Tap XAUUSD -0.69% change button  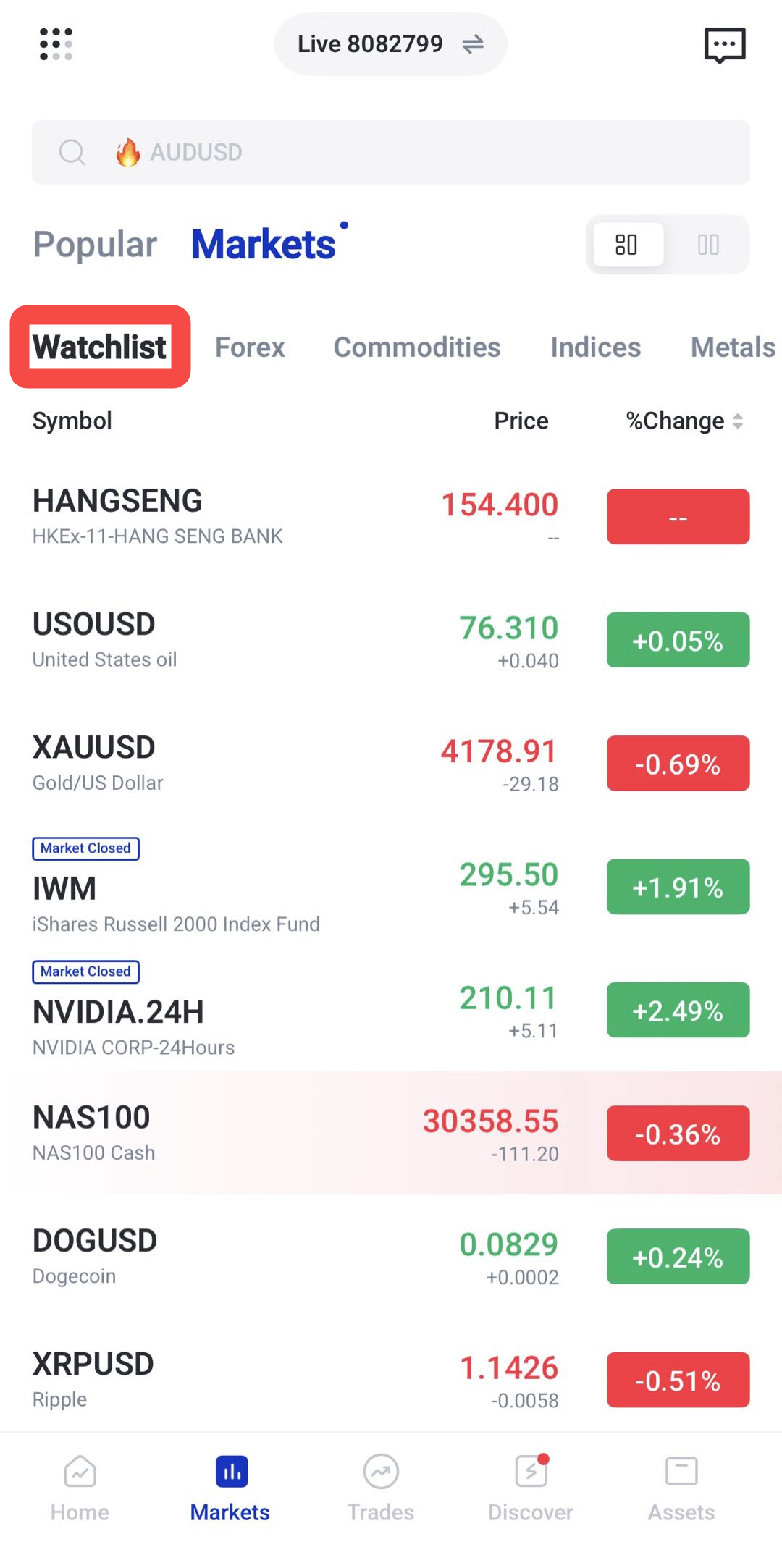click(678, 764)
